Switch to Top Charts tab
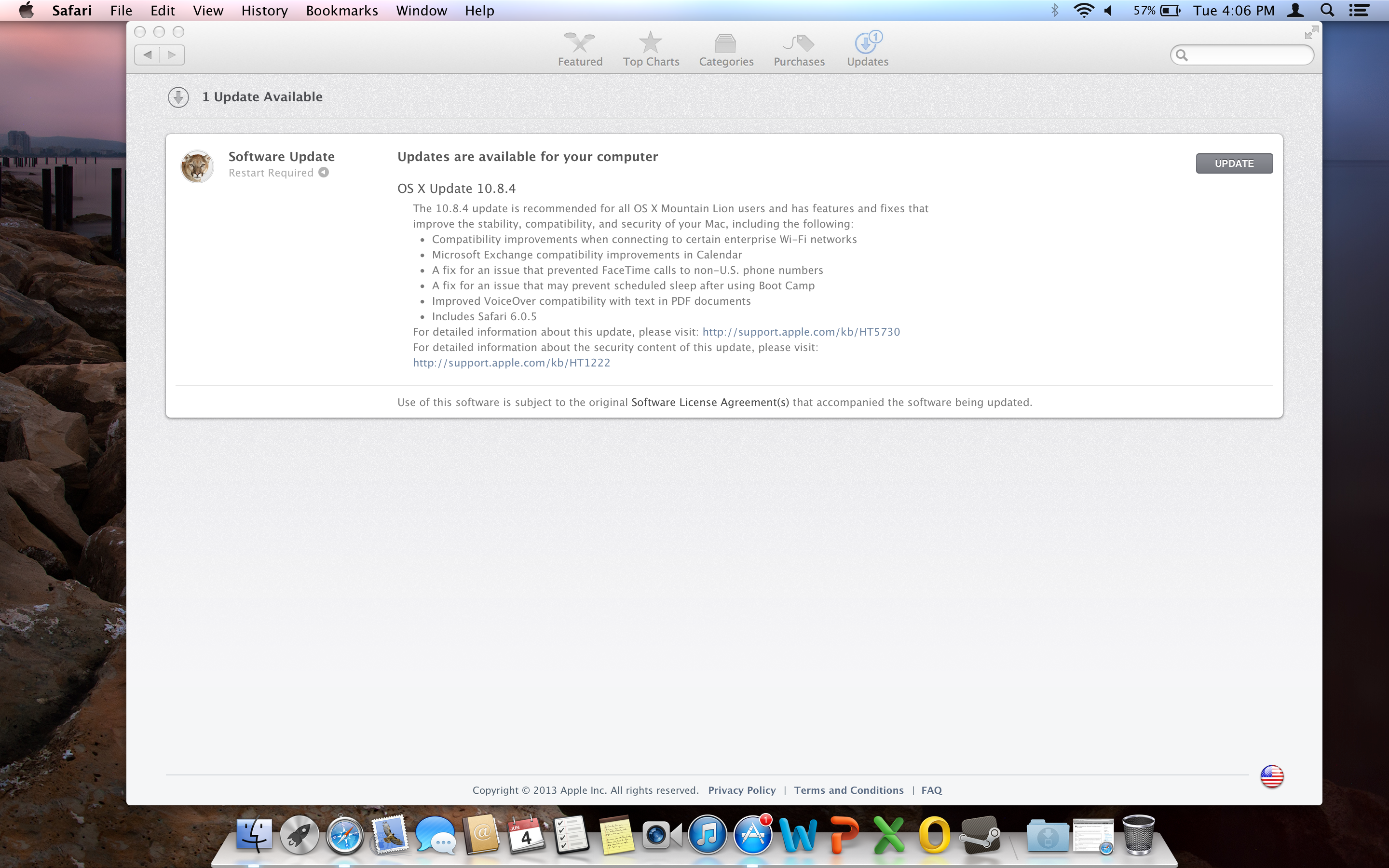1389x868 pixels. (x=651, y=50)
